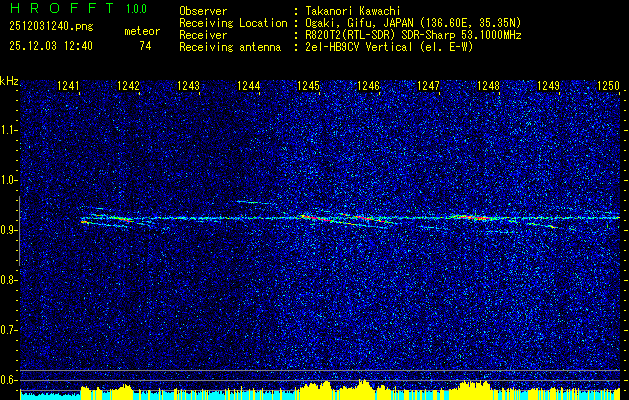This screenshot has height=400, width=629.
Task: Click the Observer field label
Action: coord(203,11)
